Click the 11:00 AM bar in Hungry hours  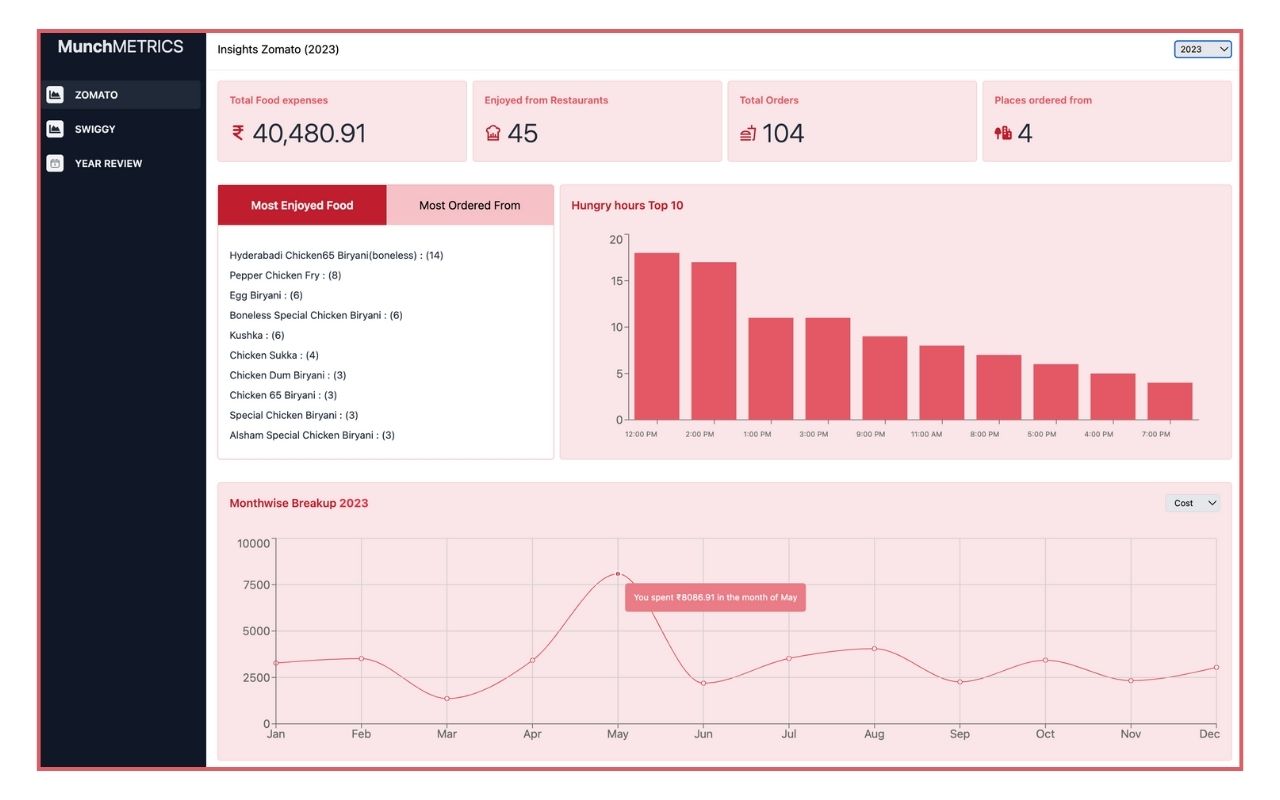click(x=942, y=383)
